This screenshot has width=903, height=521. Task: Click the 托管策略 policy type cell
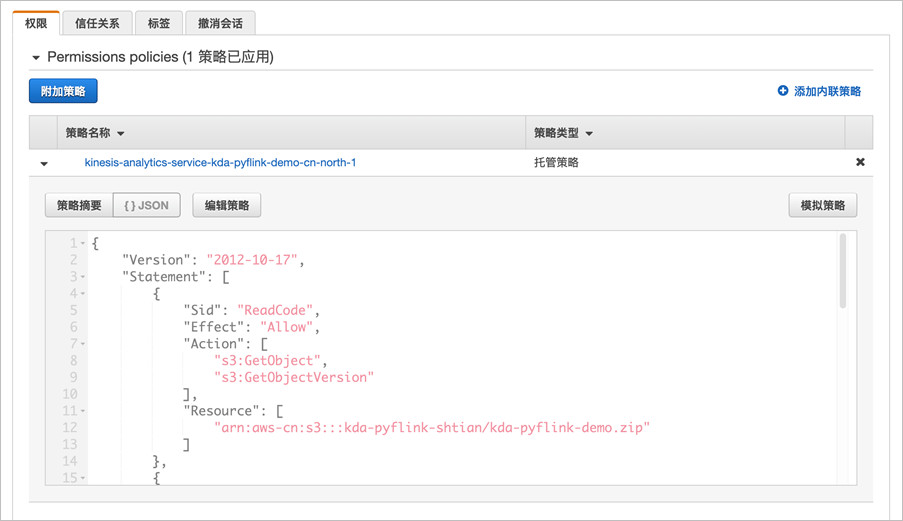556,162
